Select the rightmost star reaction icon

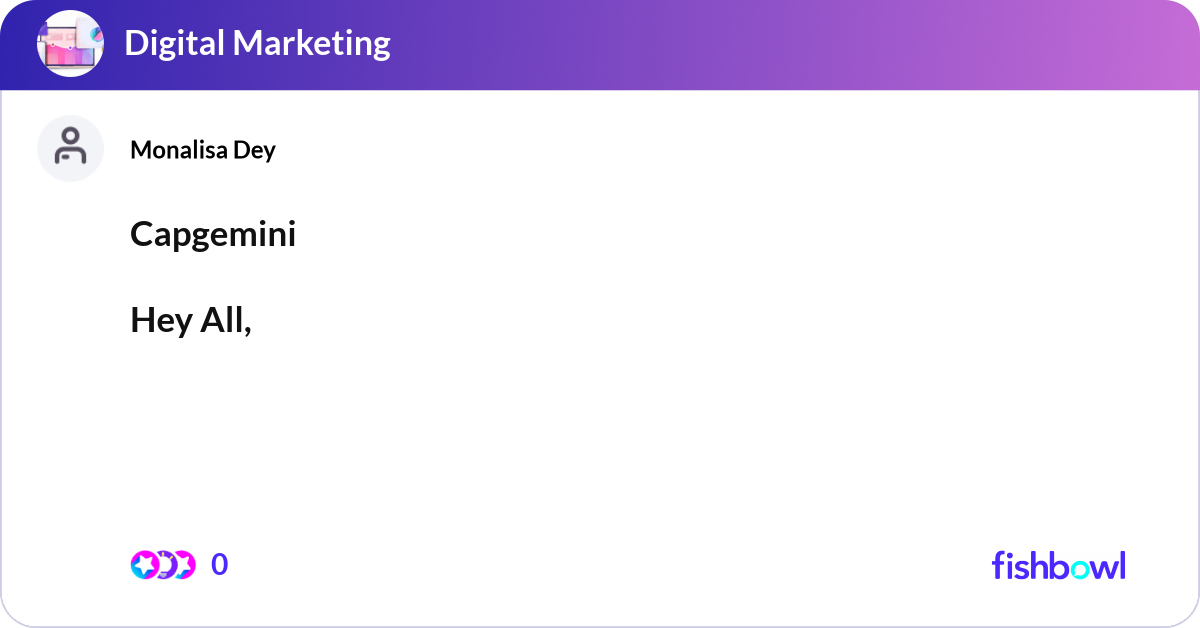coord(183,565)
